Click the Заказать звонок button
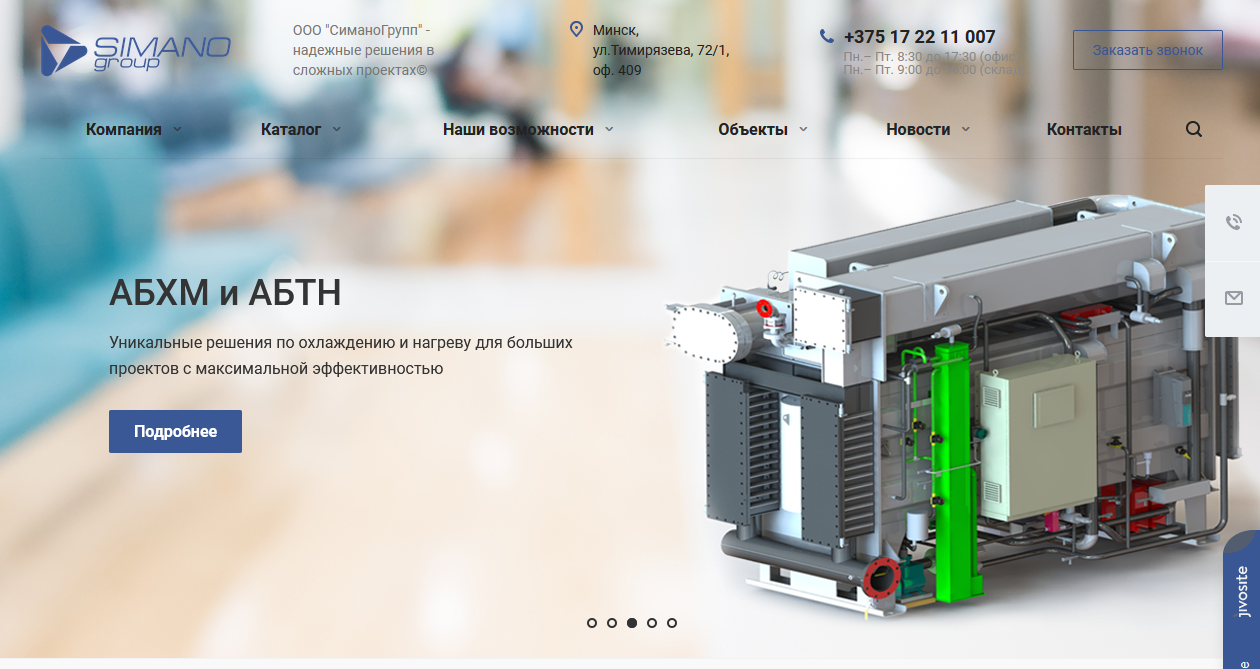 coord(1147,50)
